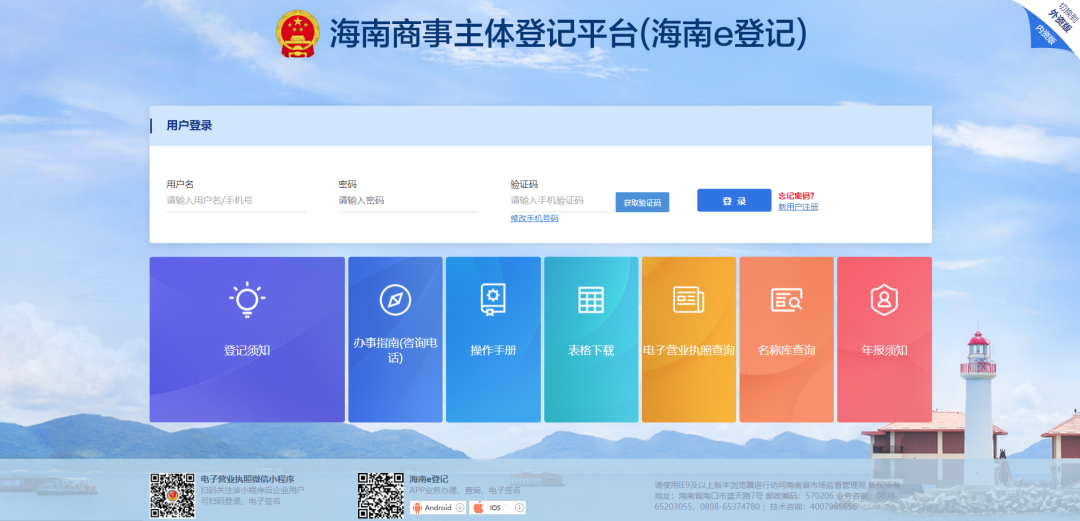The width and height of the screenshot is (1080, 521).
Task: Open the 登记须知 tile label
Action: (x=247, y=350)
